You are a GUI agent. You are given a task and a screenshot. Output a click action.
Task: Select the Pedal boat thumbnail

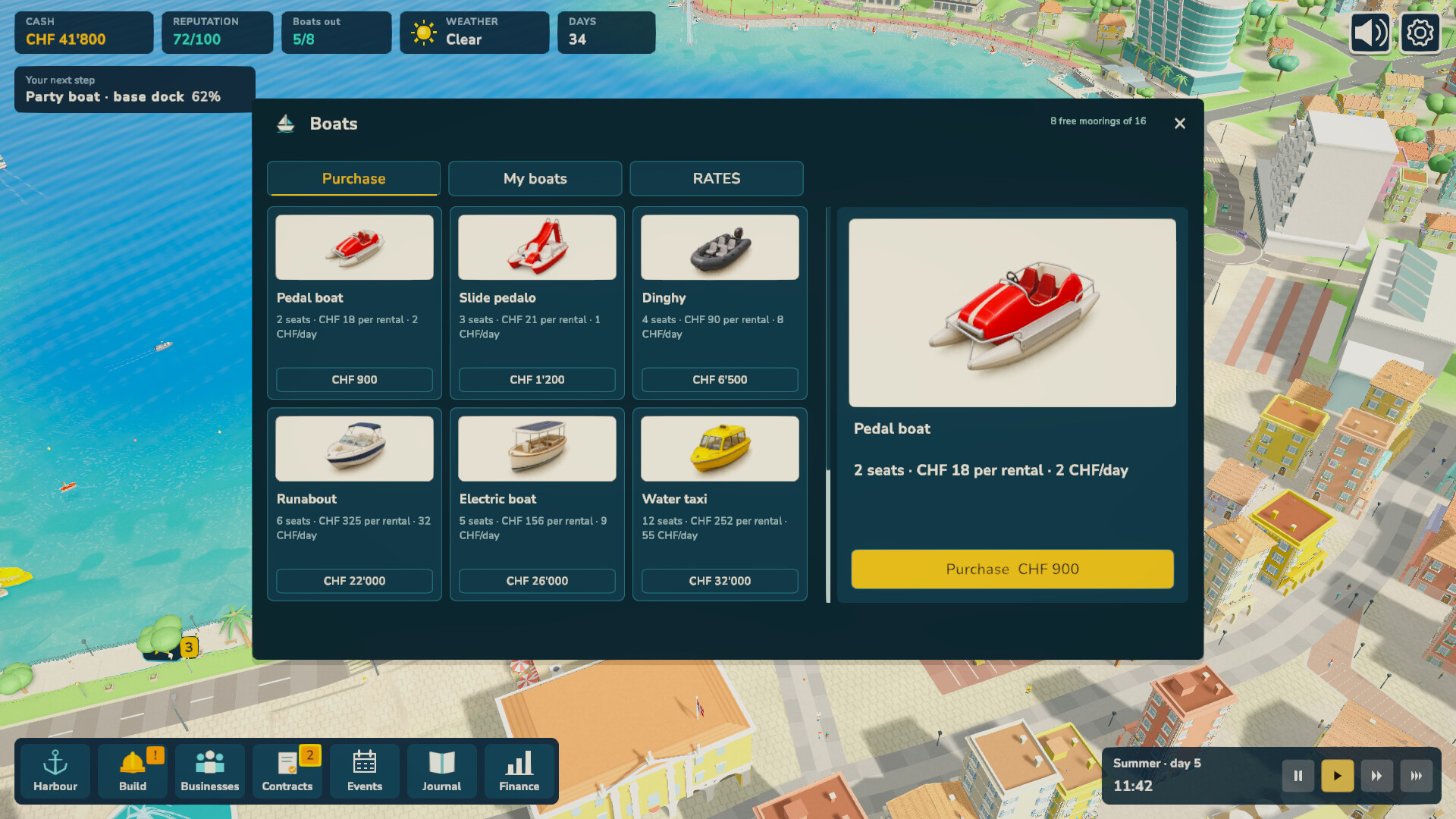(x=354, y=247)
